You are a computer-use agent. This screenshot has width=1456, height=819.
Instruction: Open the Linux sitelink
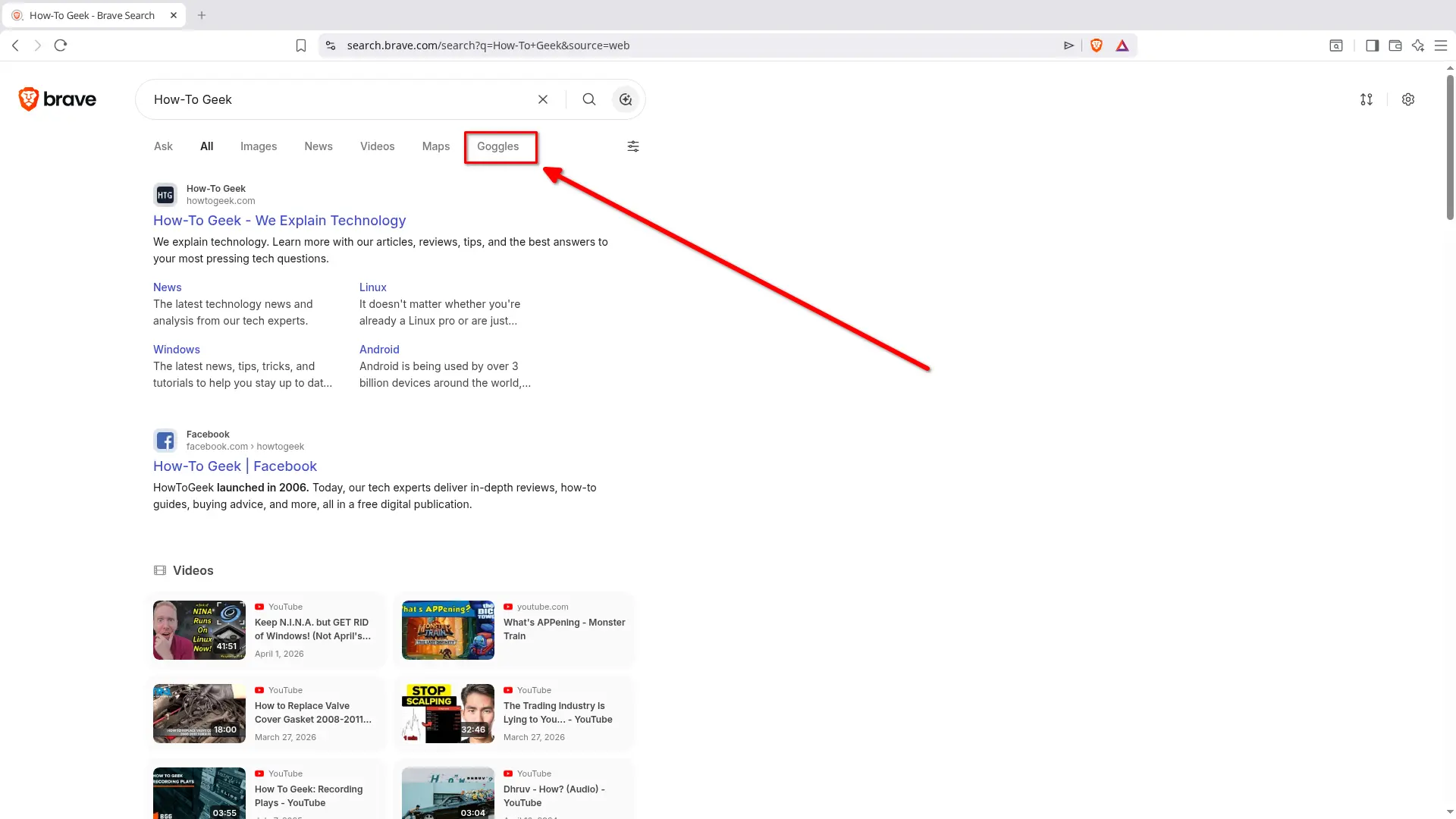click(373, 287)
